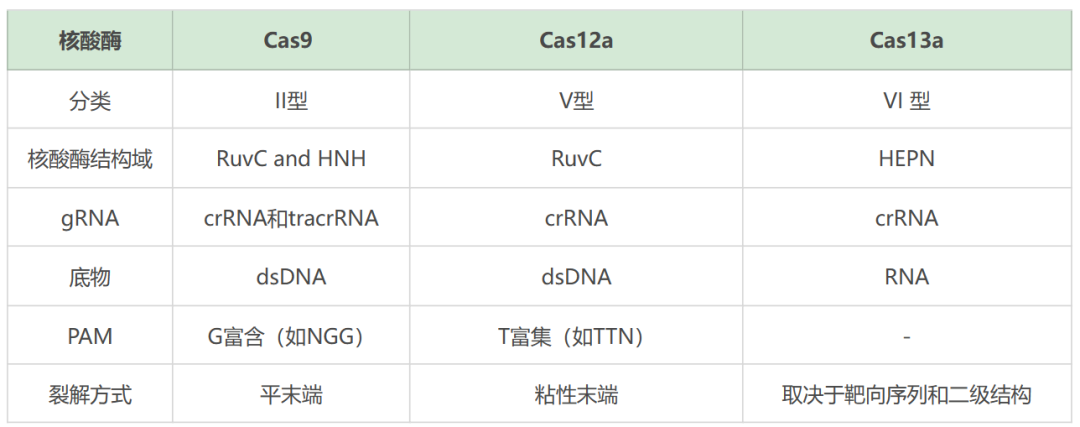Select the 裂解方式 row label
Image resolution: width=1080 pixels, height=427 pixels.
point(90,395)
